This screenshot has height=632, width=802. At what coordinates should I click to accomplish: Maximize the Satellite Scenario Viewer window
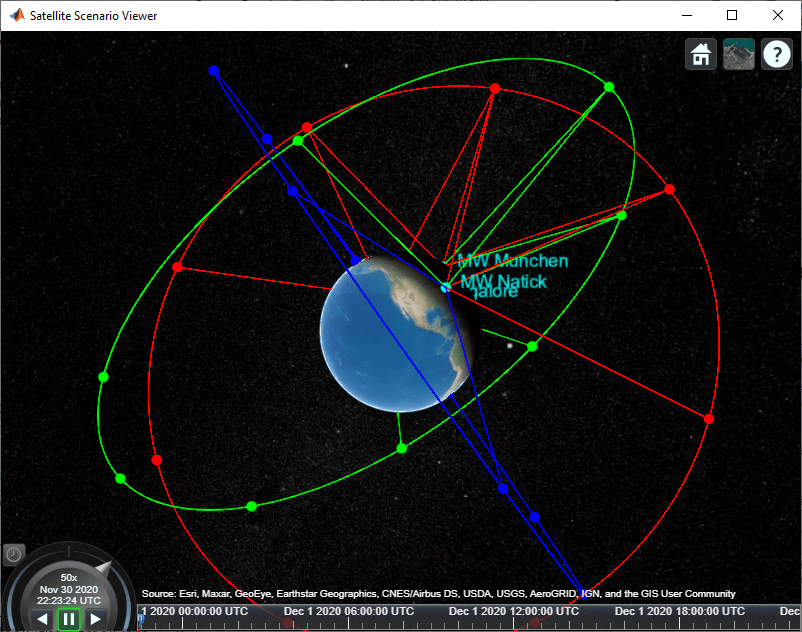732,15
